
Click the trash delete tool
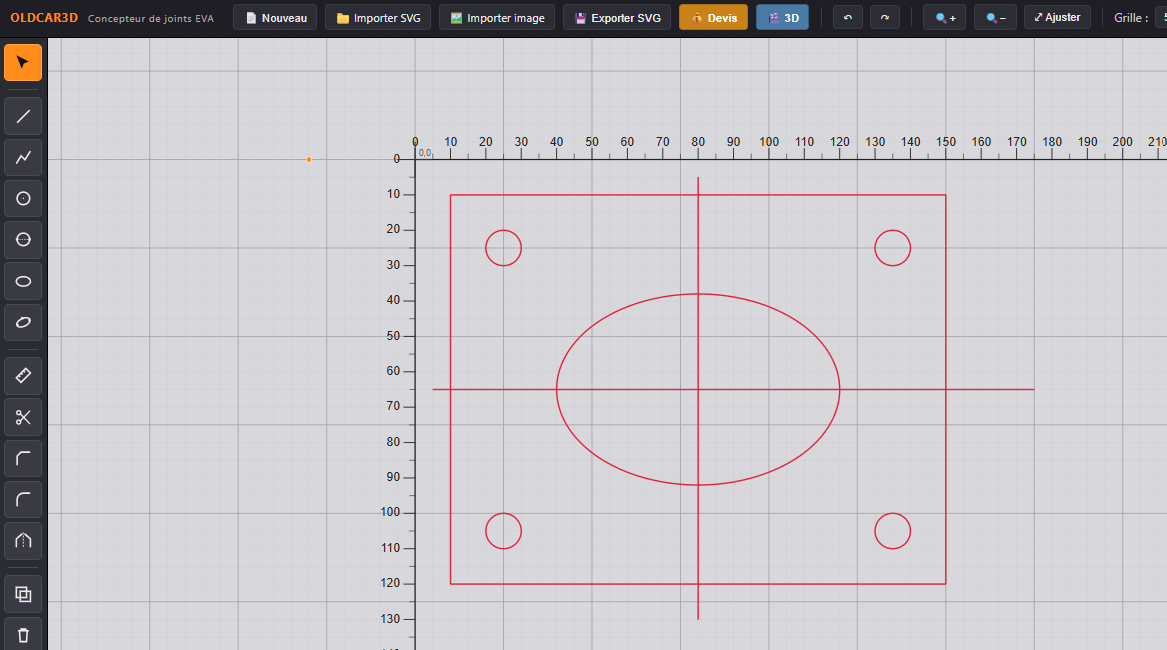coord(23,635)
